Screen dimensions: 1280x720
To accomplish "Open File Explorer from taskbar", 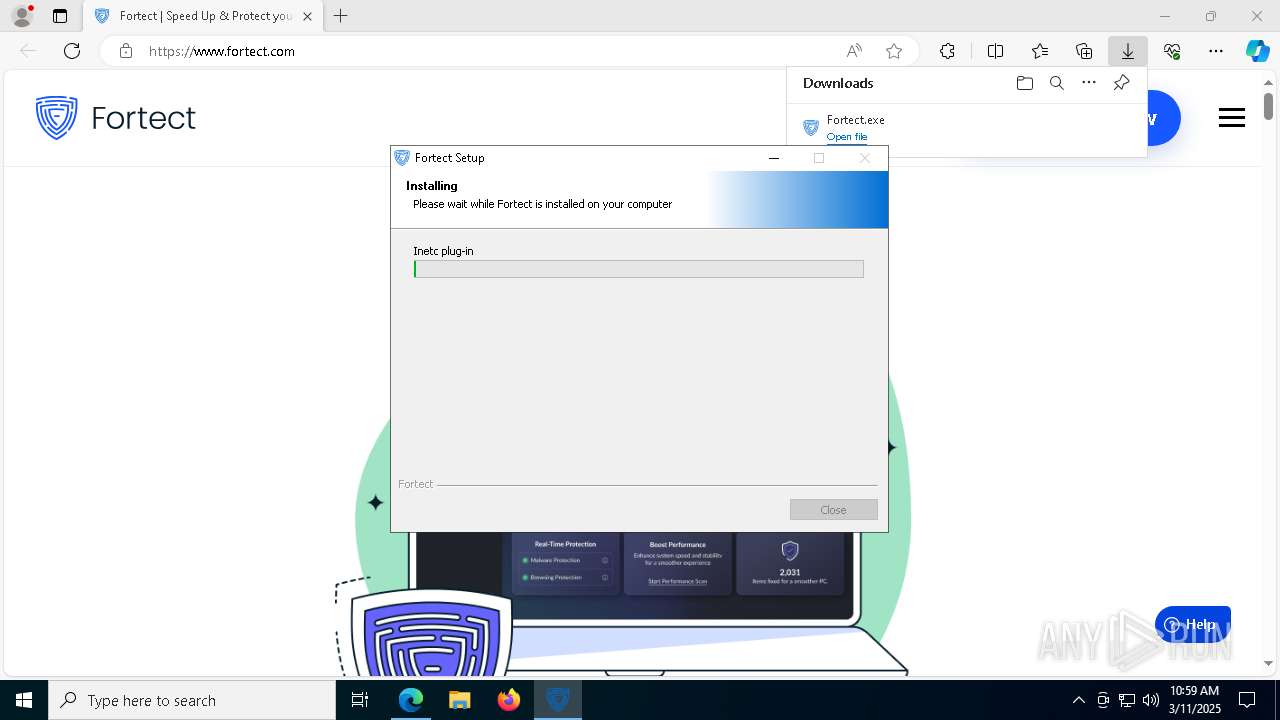I will [x=459, y=700].
